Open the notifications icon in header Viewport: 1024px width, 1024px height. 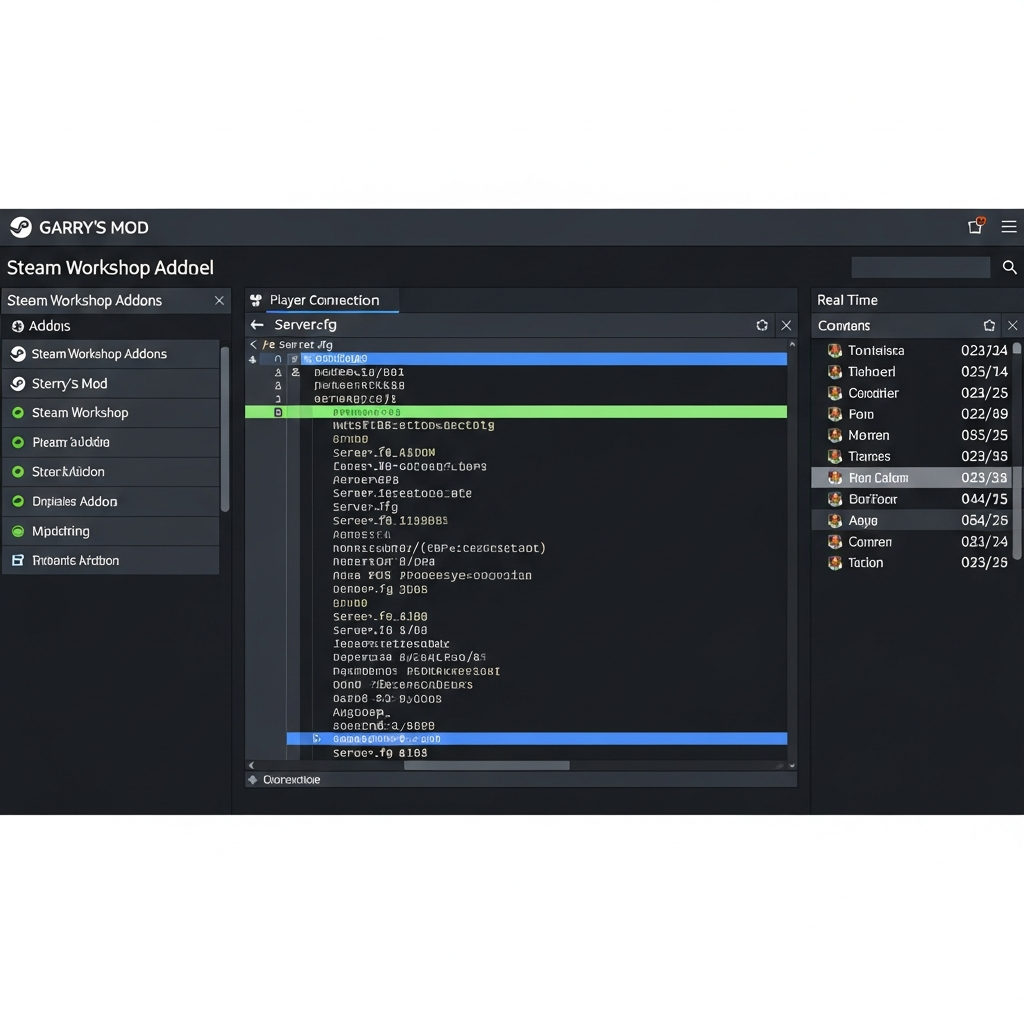(976, 226)
